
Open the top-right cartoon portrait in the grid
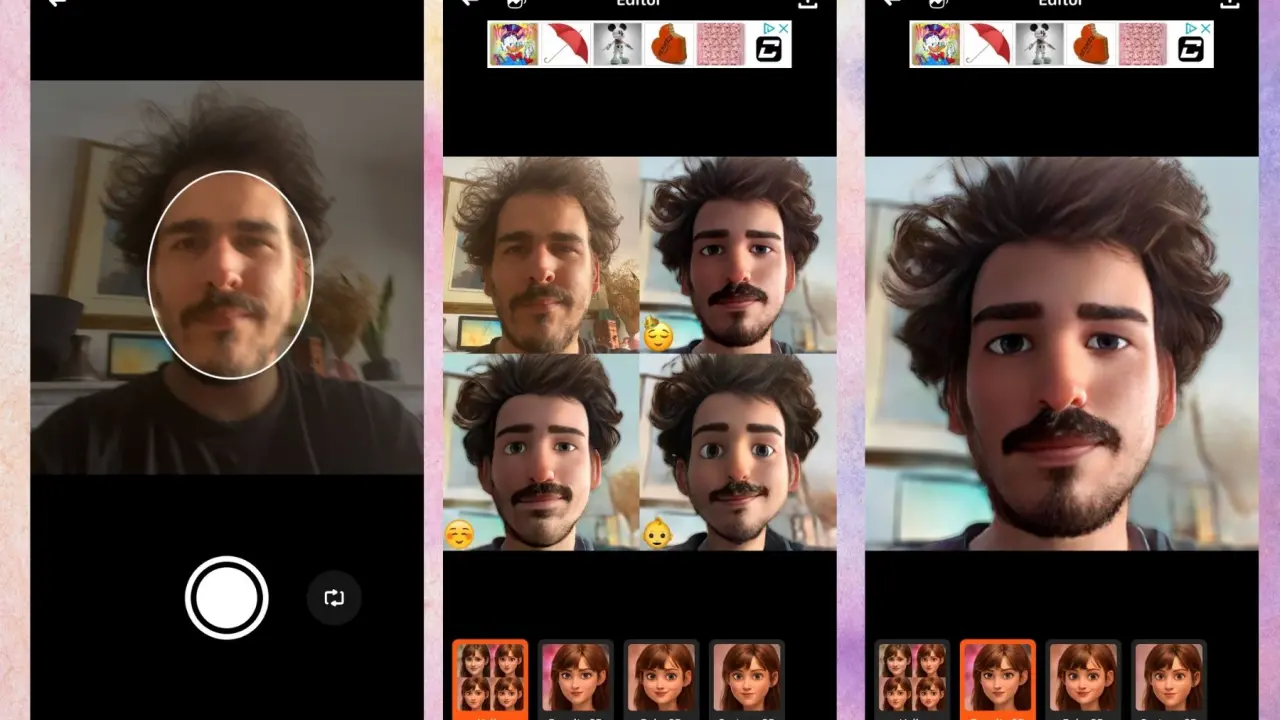point(738,254)
